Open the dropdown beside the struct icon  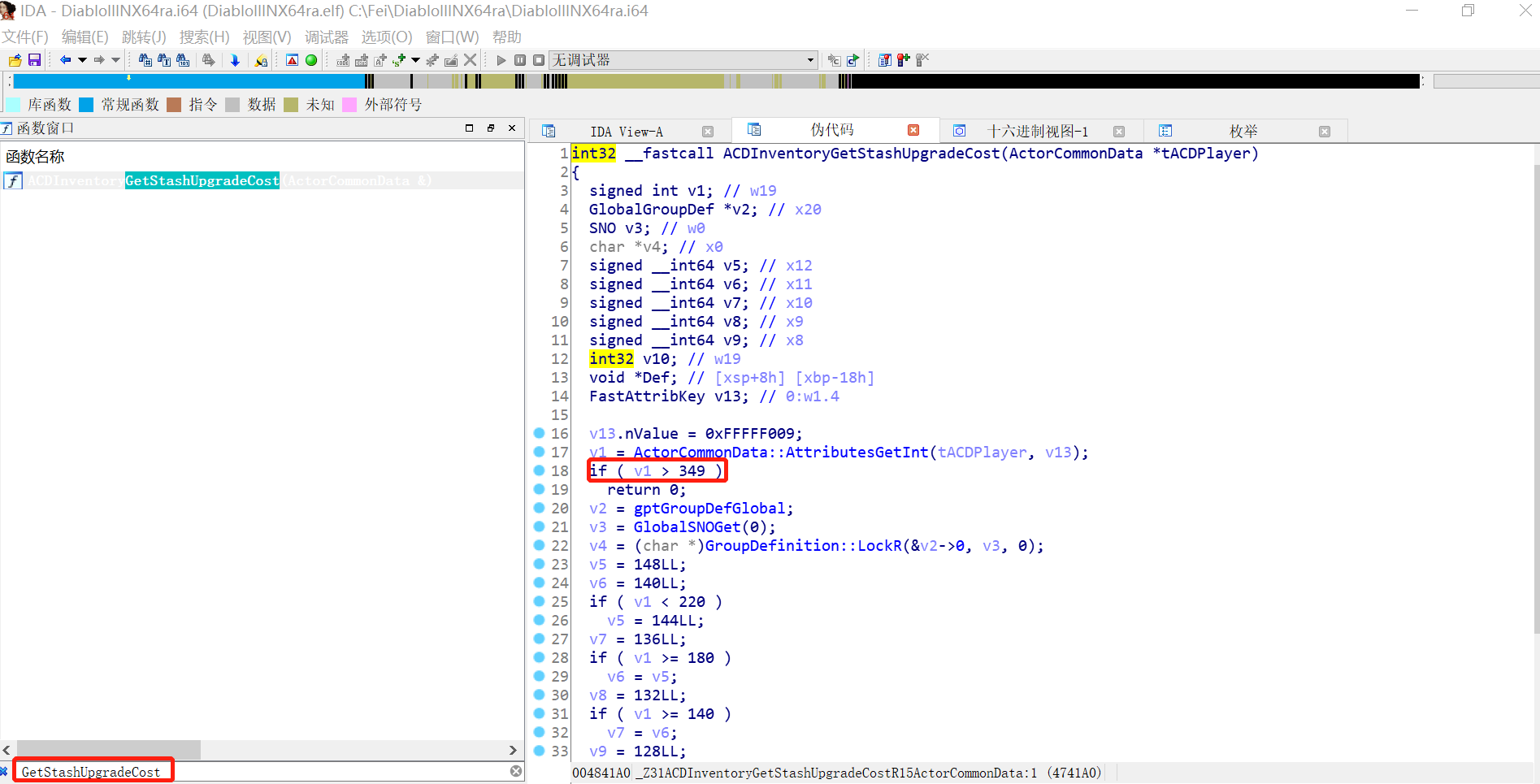pos(416,60)
